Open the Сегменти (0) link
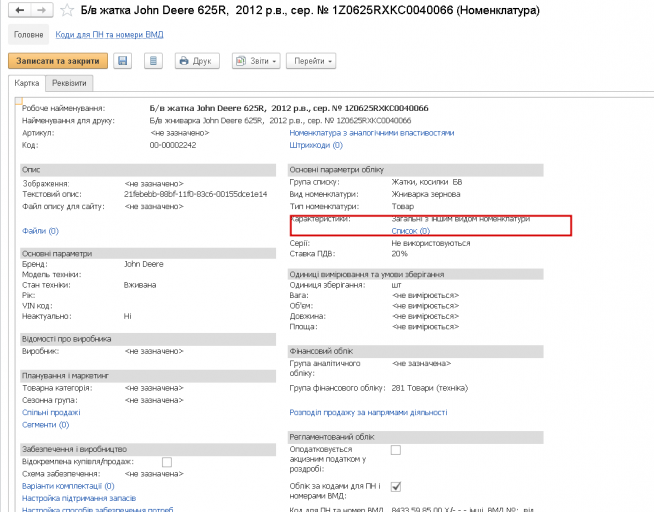The height and width of the screenshot is (512, 654). 45,425
